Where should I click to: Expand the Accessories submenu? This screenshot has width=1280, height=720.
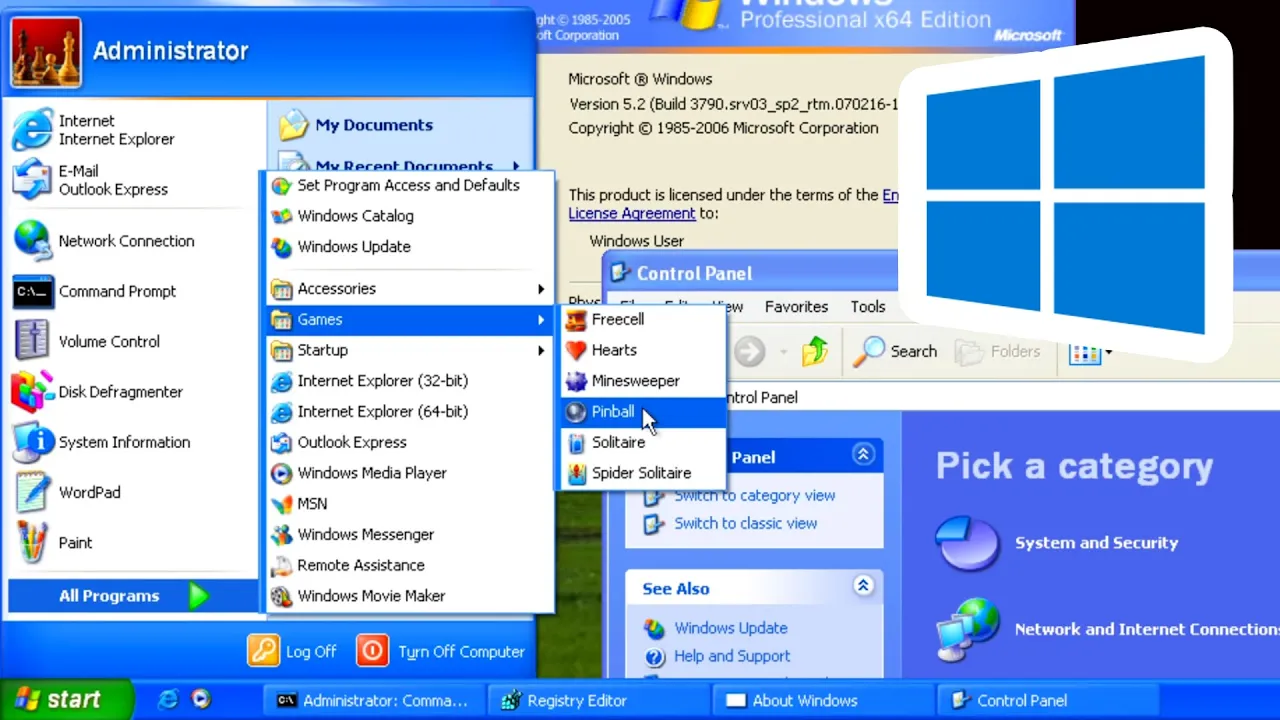coord(409,289)
